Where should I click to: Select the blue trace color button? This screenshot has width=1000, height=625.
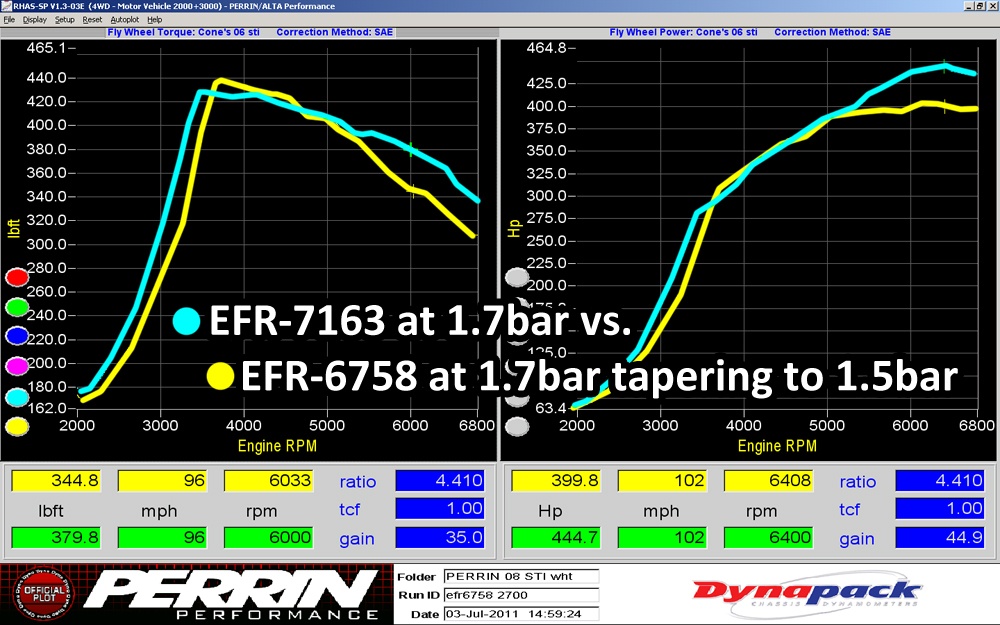pos(17,336)
